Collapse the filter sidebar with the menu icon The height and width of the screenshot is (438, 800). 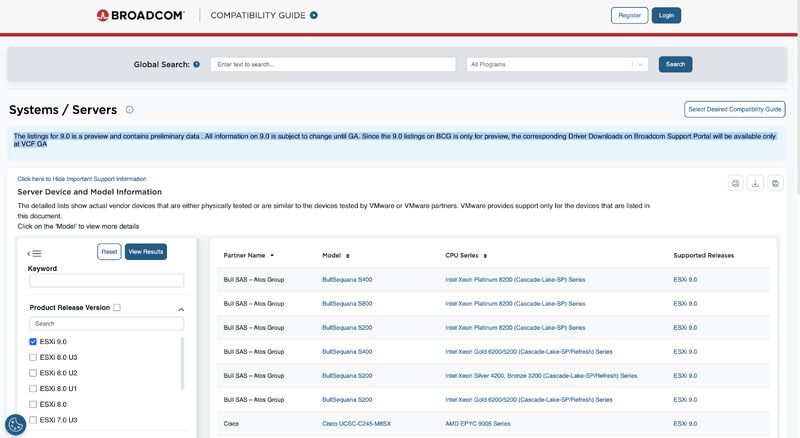pos(35,253)
